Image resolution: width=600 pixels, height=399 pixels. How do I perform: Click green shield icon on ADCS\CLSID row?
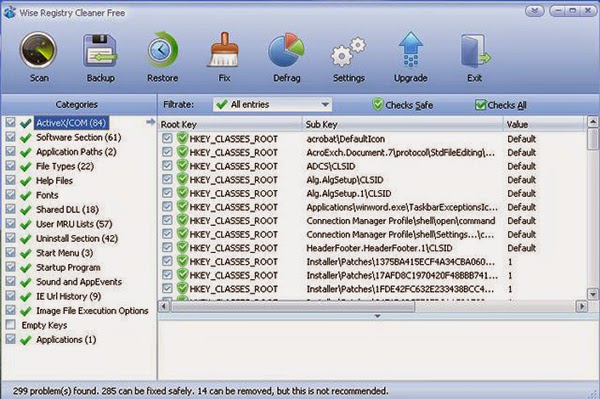(x=183, y=166)
